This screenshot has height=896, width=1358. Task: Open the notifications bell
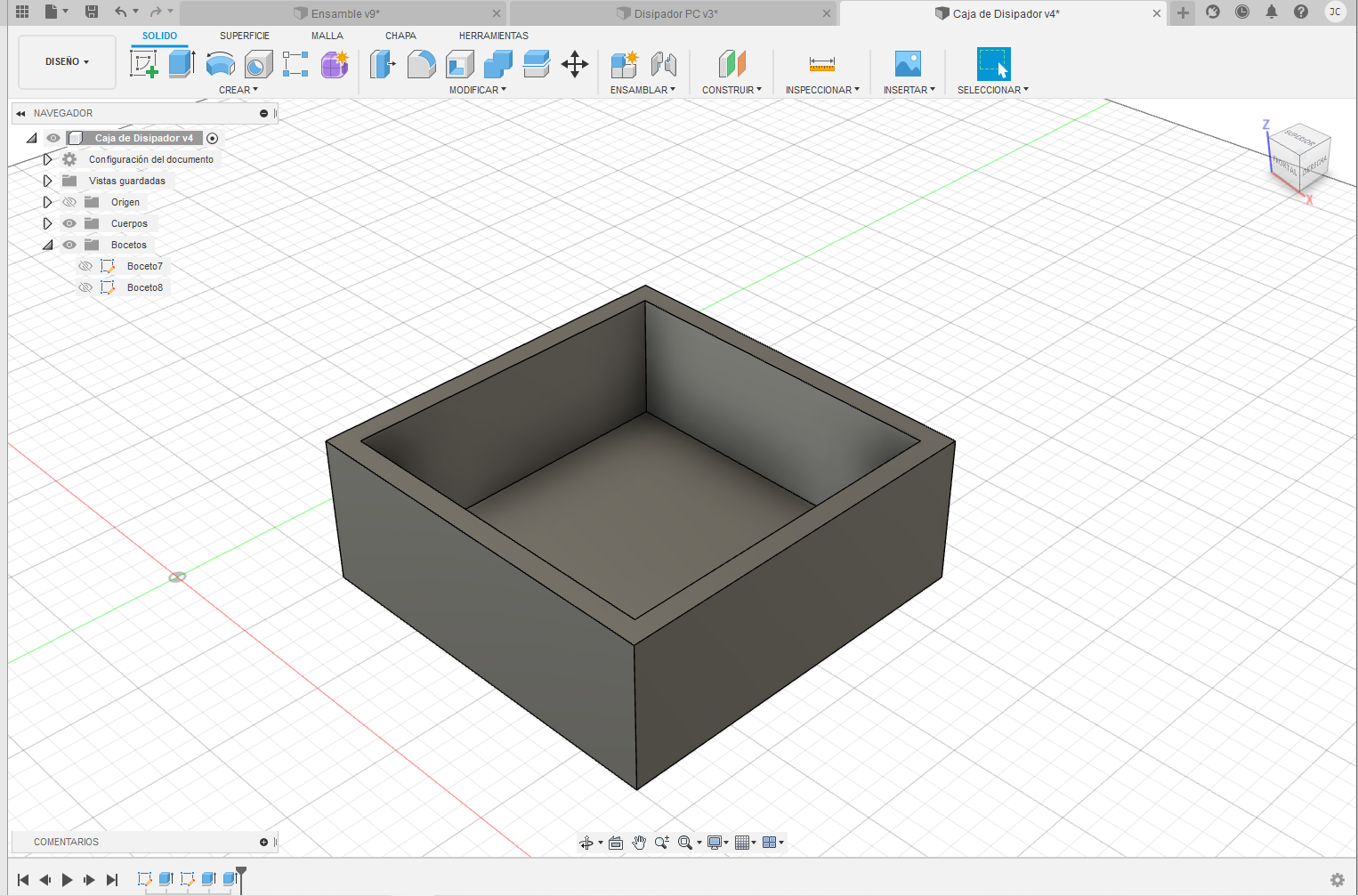coord(1272,12)
